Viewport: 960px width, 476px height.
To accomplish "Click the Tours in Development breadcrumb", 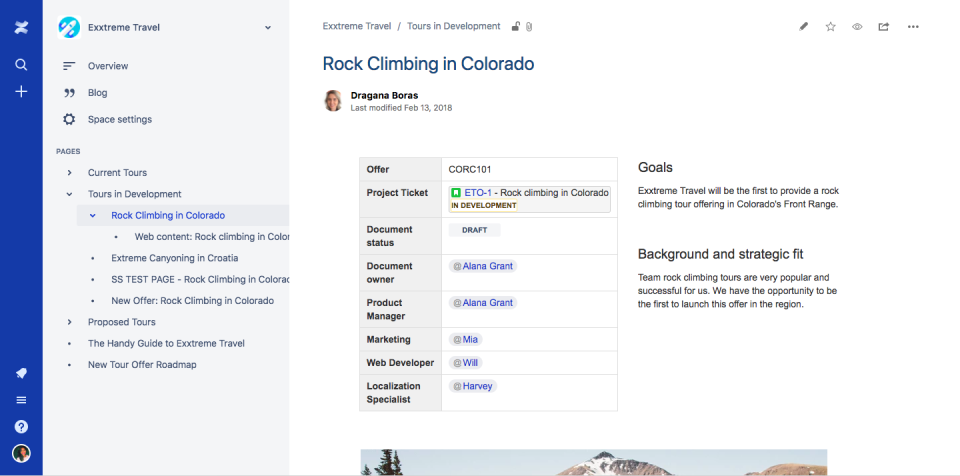I will [x=453, y=27].
